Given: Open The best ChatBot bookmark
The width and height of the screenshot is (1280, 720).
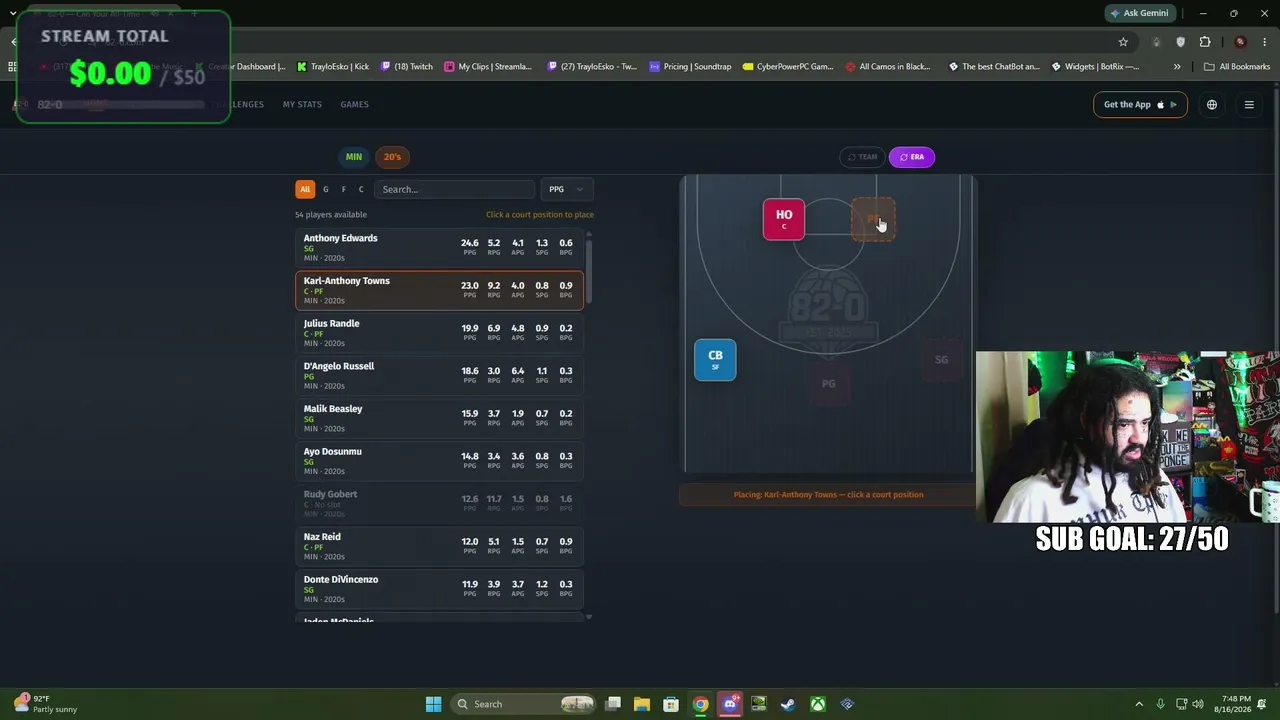Looking at the screenshot, I should [x=994, y=67].
